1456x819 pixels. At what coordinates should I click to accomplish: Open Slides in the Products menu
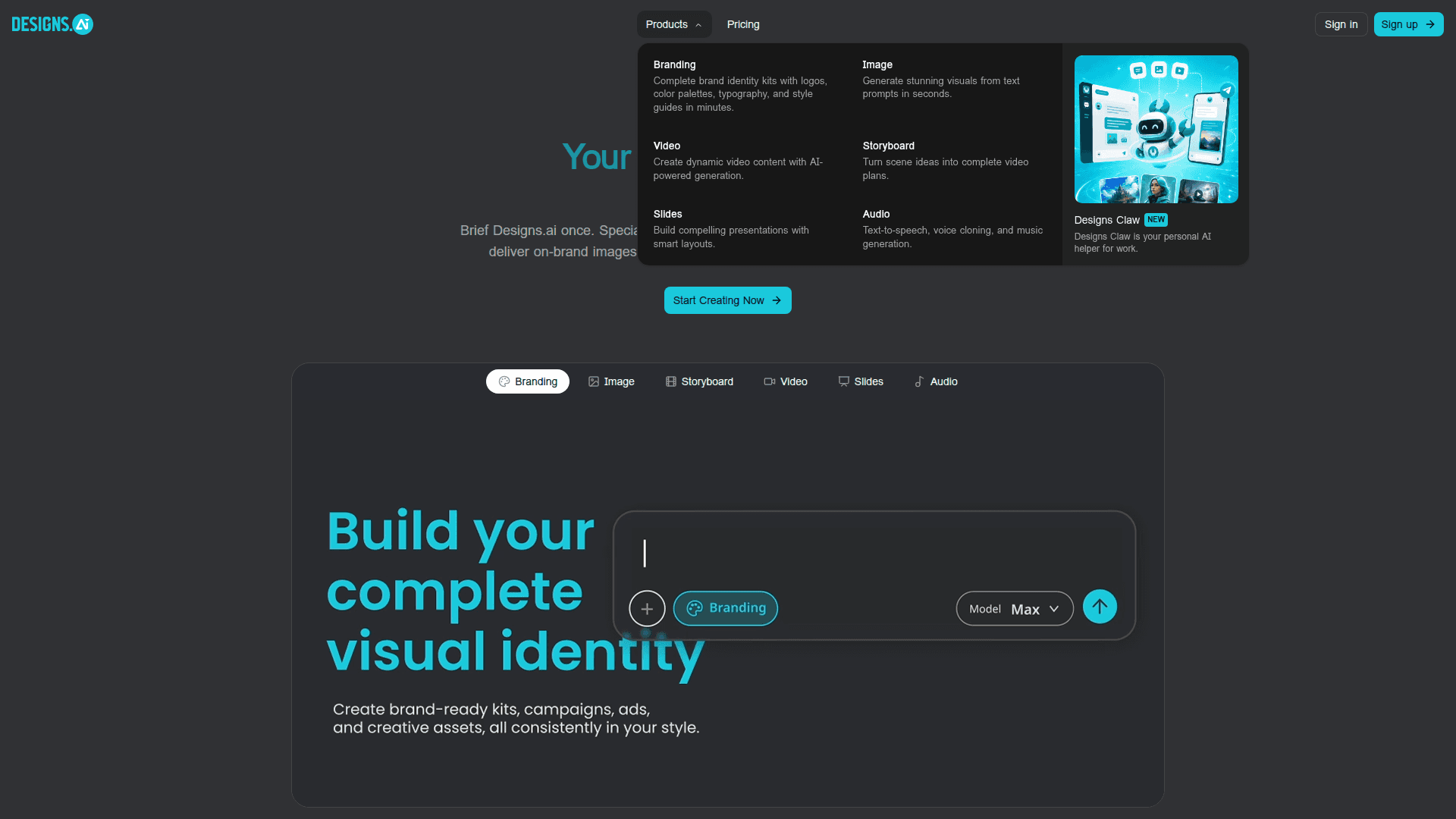pos(745,228)
